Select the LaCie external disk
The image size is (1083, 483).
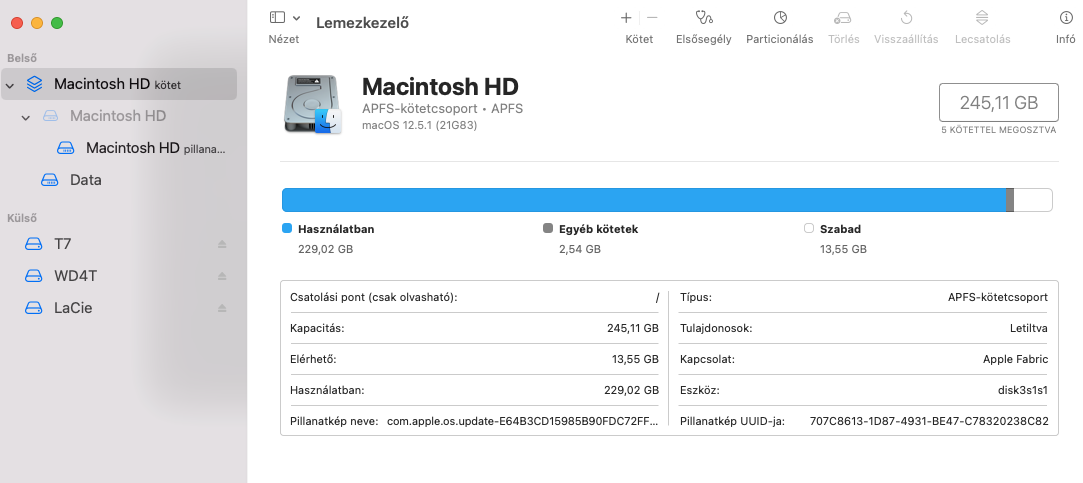coord(119,307)
